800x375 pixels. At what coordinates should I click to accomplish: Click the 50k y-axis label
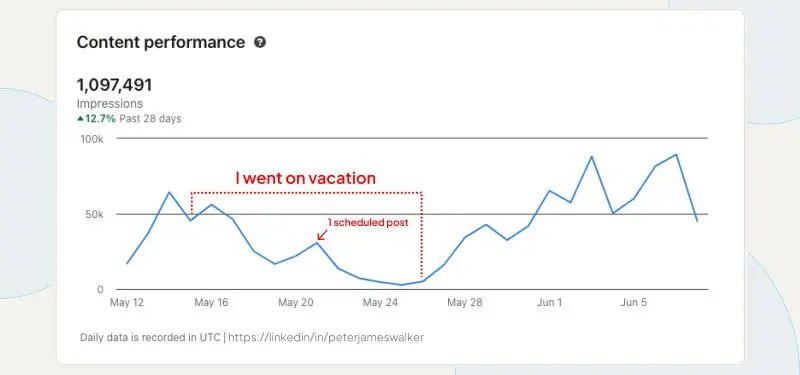[x=94, y=214]
